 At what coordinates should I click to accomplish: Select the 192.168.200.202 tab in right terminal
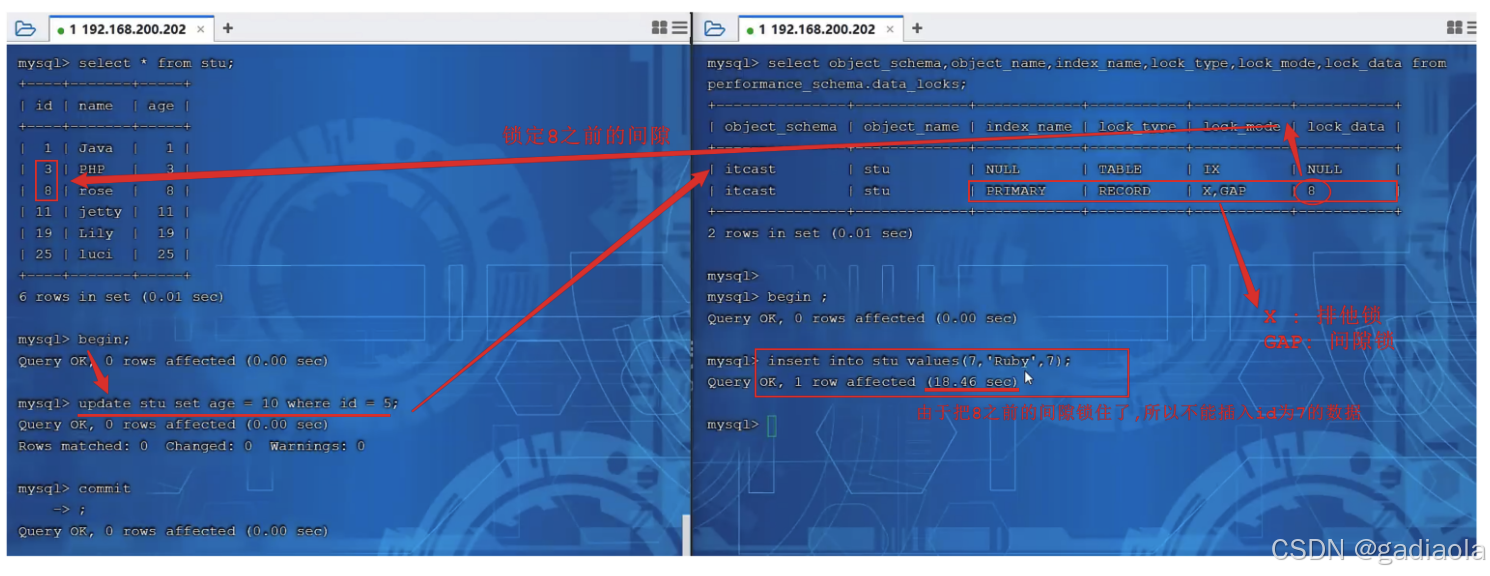[x=820, y=29]
